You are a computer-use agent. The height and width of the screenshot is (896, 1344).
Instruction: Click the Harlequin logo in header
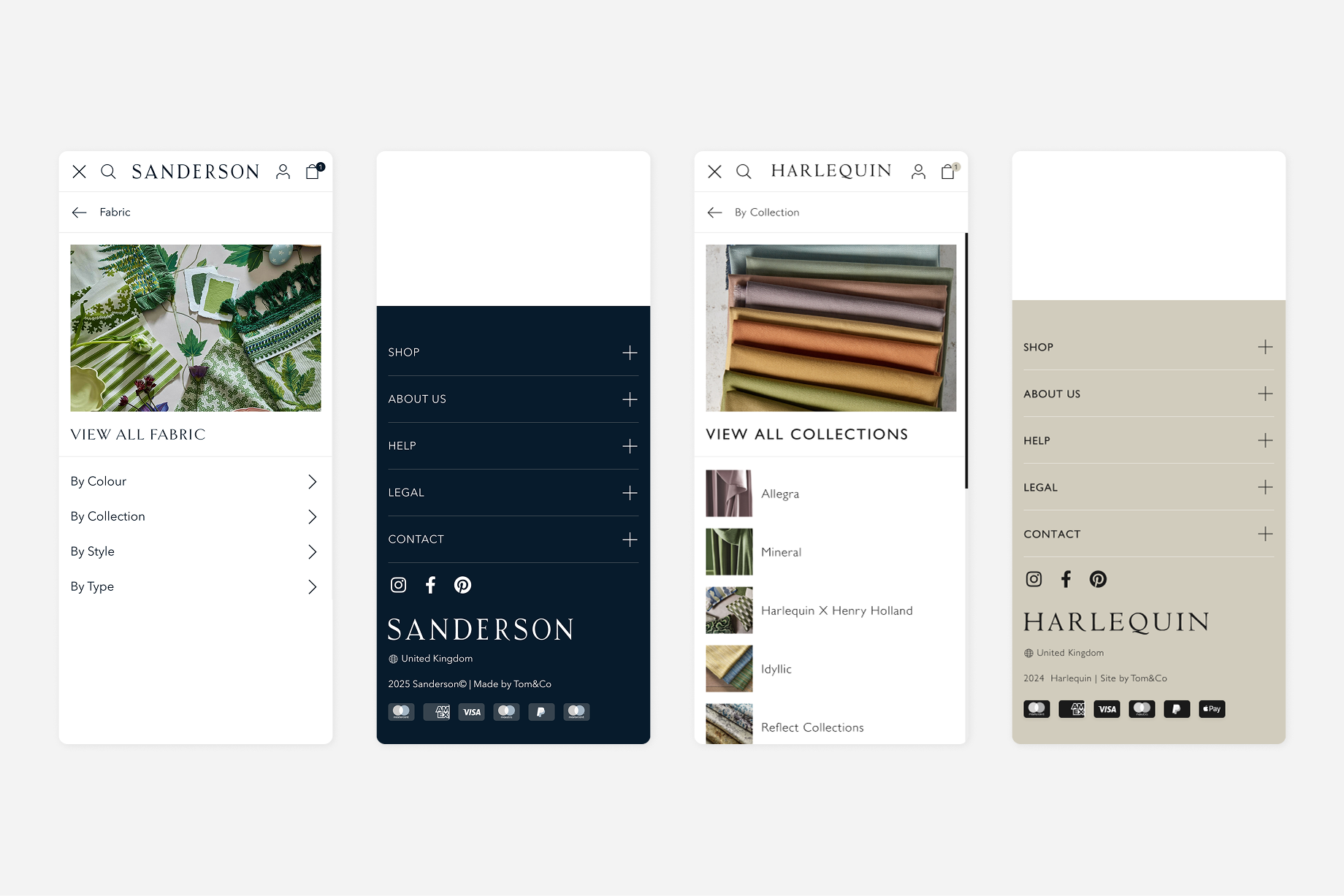point(831,171)
